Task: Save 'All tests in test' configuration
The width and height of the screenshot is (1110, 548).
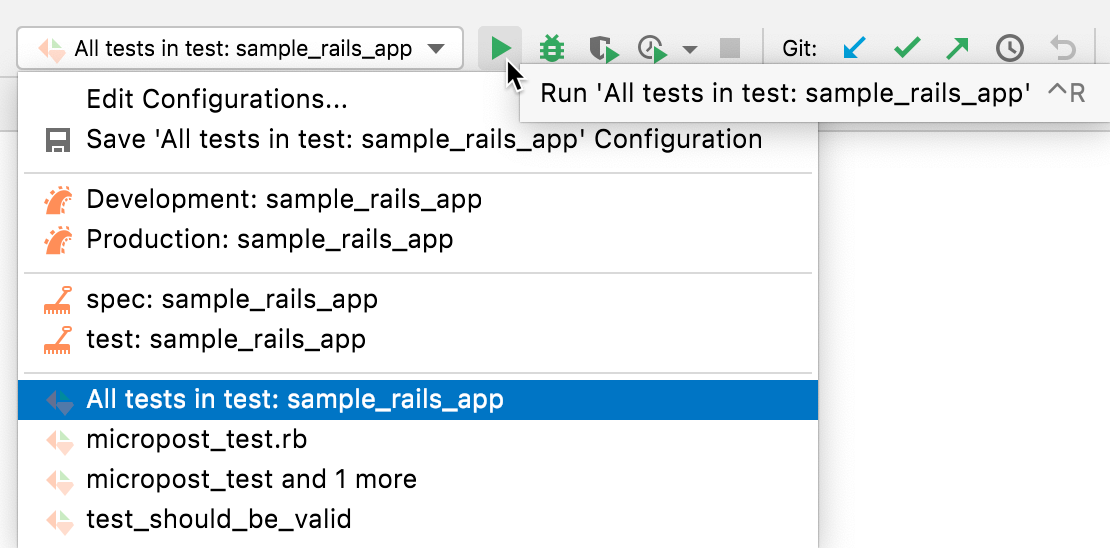Action: [424, 139]
